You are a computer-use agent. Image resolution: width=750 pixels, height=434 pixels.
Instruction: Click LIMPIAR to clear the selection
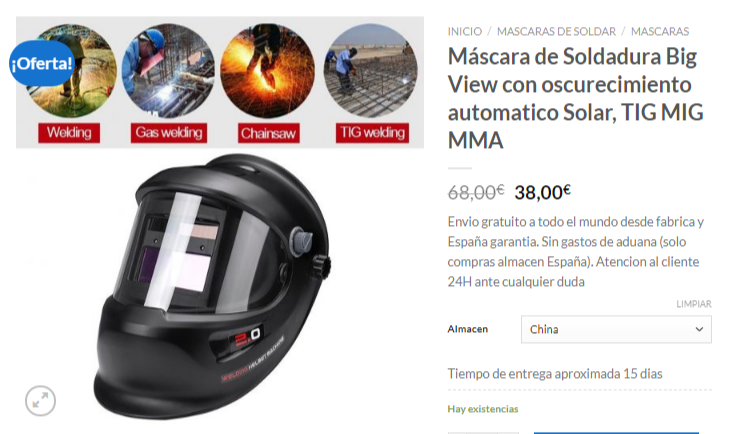694,304
